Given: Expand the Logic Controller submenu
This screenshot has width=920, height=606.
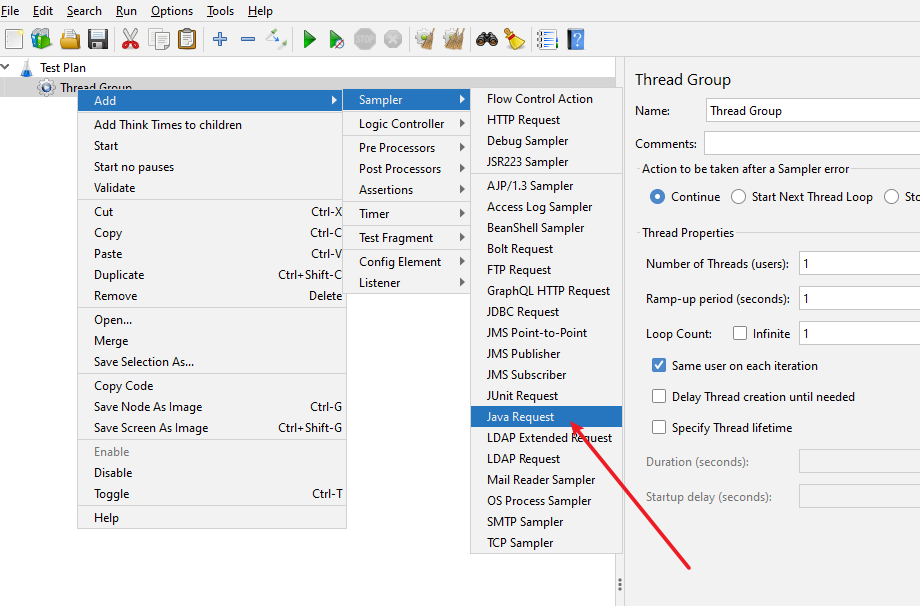Looking at the screenshot, I should tap(402, 124).
